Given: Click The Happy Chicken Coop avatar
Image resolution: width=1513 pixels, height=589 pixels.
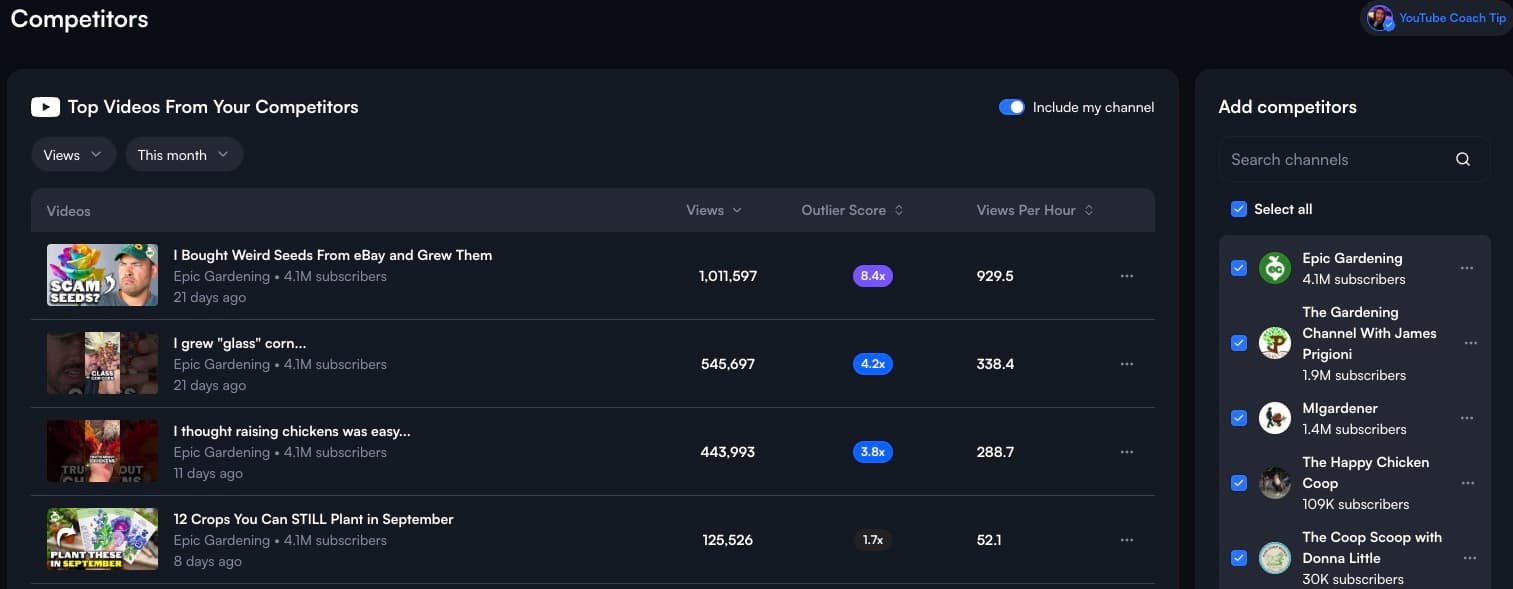Looking at the screenshot, I should pyautogui.click(x=1275, y=483).
